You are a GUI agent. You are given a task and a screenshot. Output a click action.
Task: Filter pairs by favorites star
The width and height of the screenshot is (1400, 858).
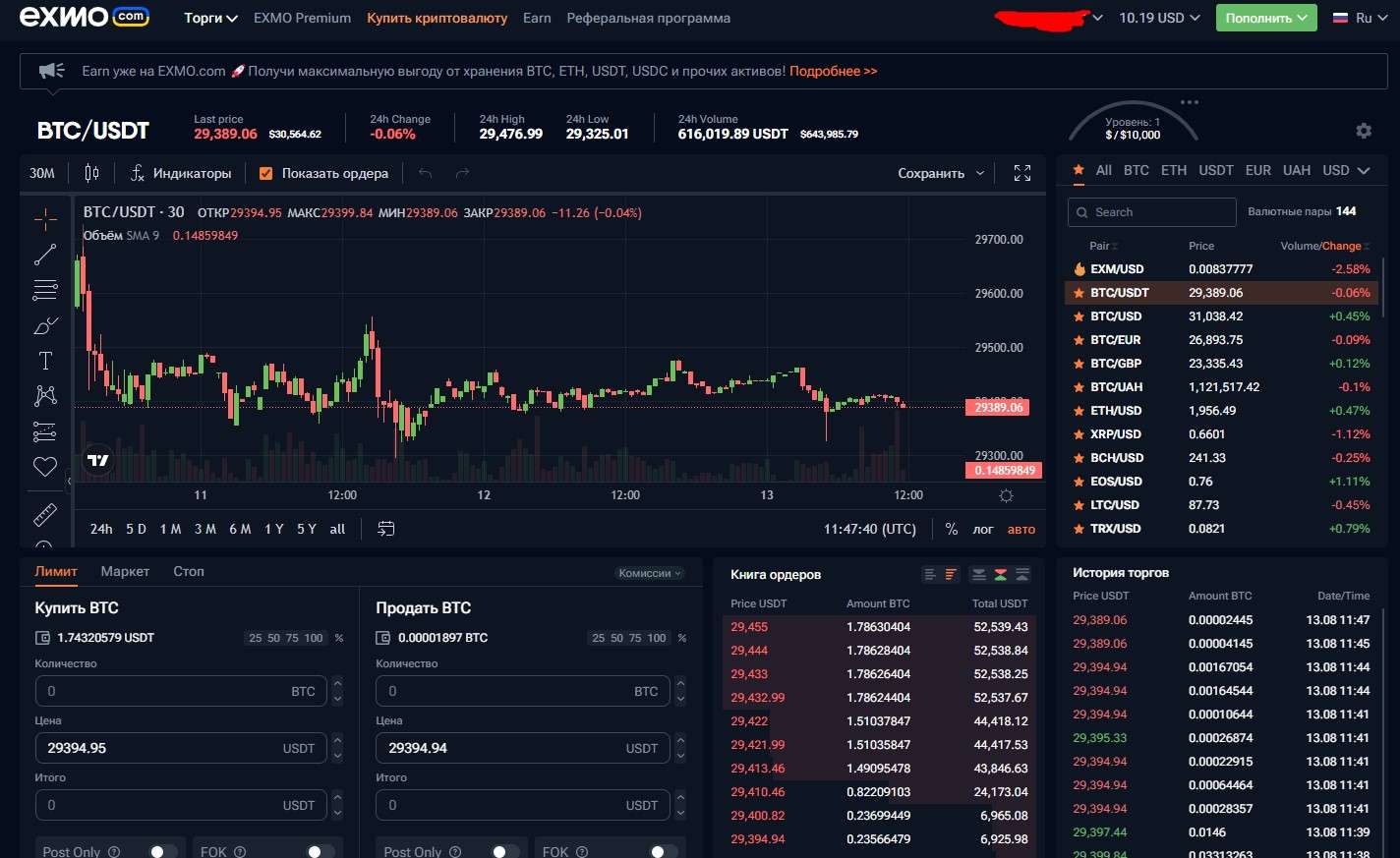pos(1079,170)
